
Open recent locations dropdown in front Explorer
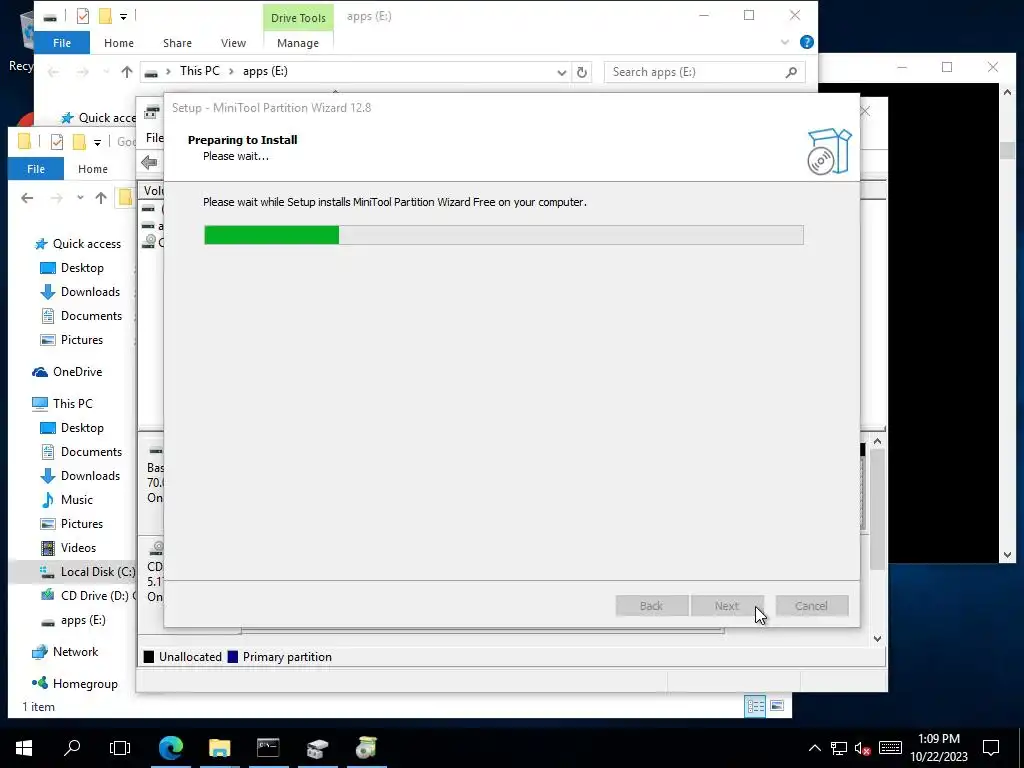[x=80, y=197]
